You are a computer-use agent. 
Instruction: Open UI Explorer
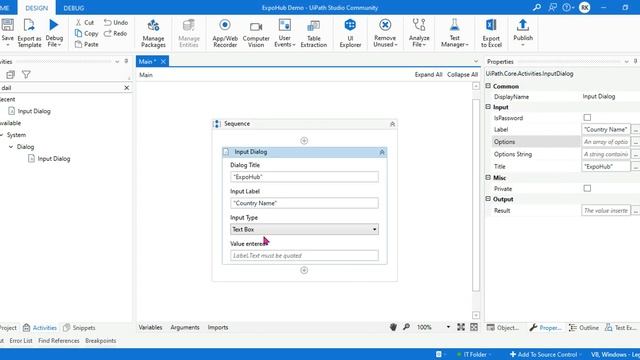pyautogui.click(x=350, y=33)
